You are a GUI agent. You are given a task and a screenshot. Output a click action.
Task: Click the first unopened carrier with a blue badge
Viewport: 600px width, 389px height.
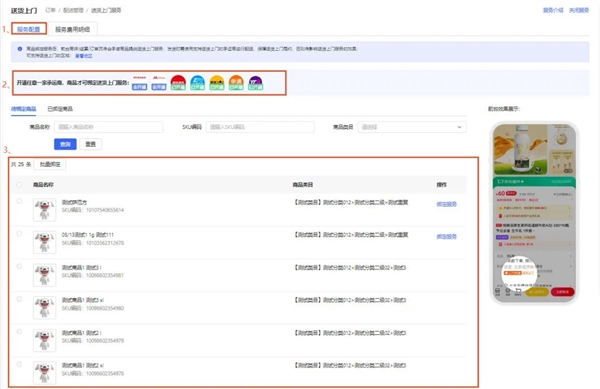139,83
